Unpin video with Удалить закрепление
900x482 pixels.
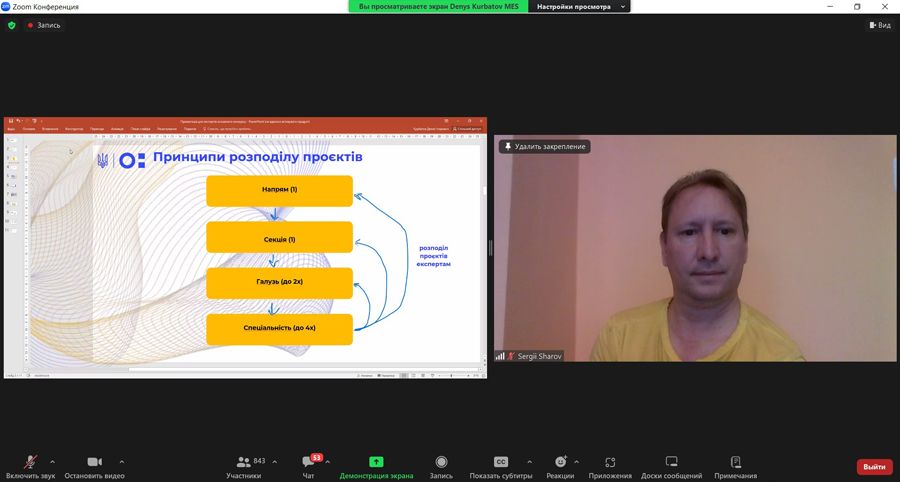(x=545, y=147)
